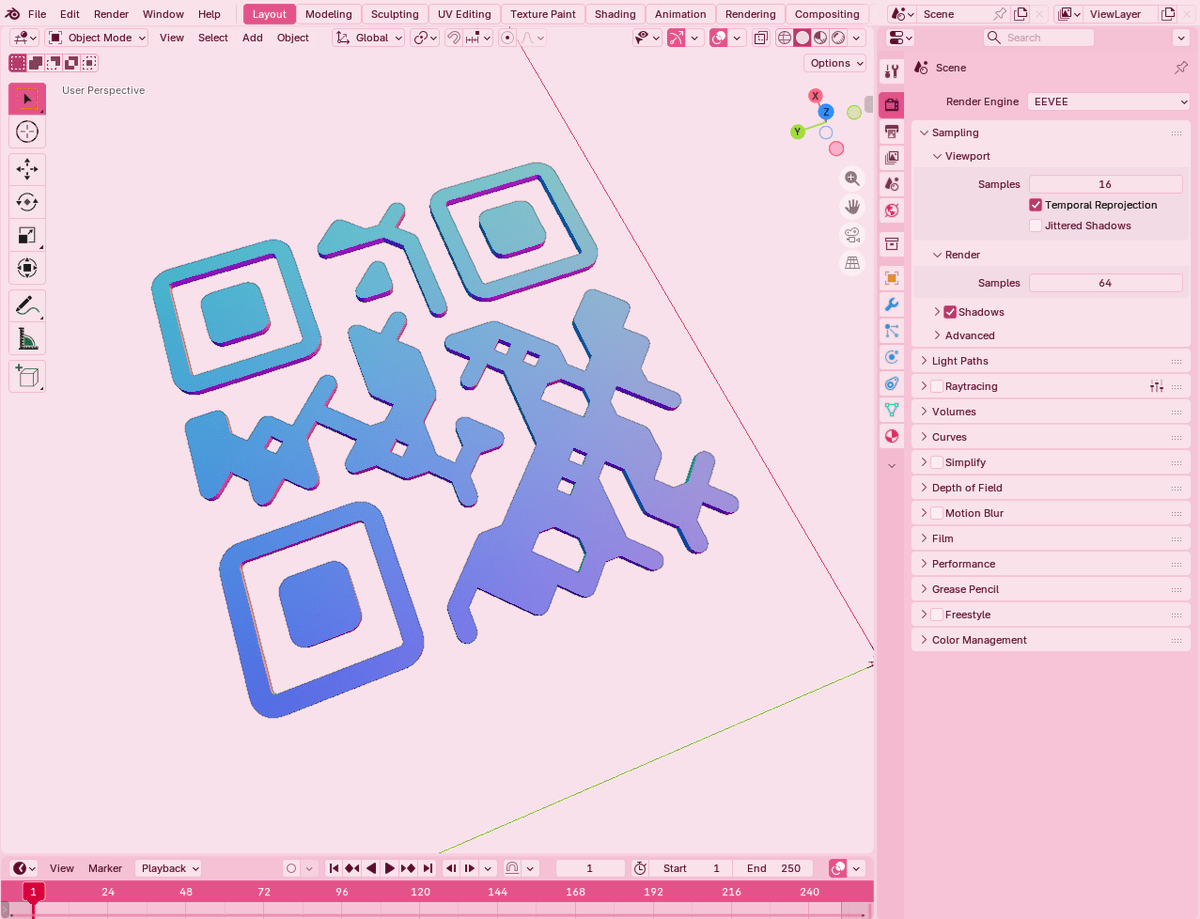Viewport: 1200px width, 919px height.
Task: Enable the Motion Blur checkbox
Action: coord(937,513)
